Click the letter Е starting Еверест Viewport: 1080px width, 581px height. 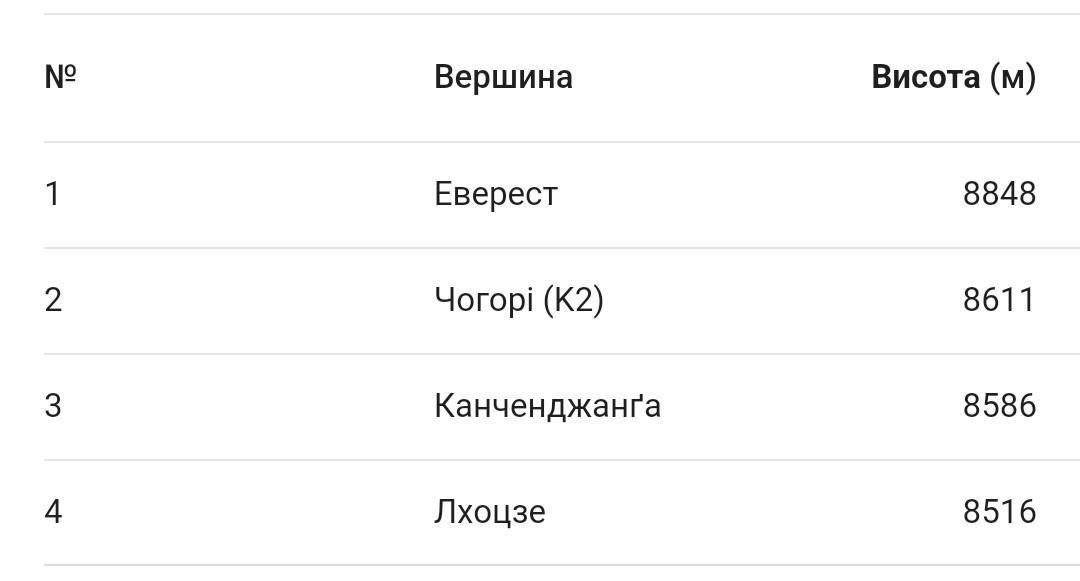click(x=443, y=193)
